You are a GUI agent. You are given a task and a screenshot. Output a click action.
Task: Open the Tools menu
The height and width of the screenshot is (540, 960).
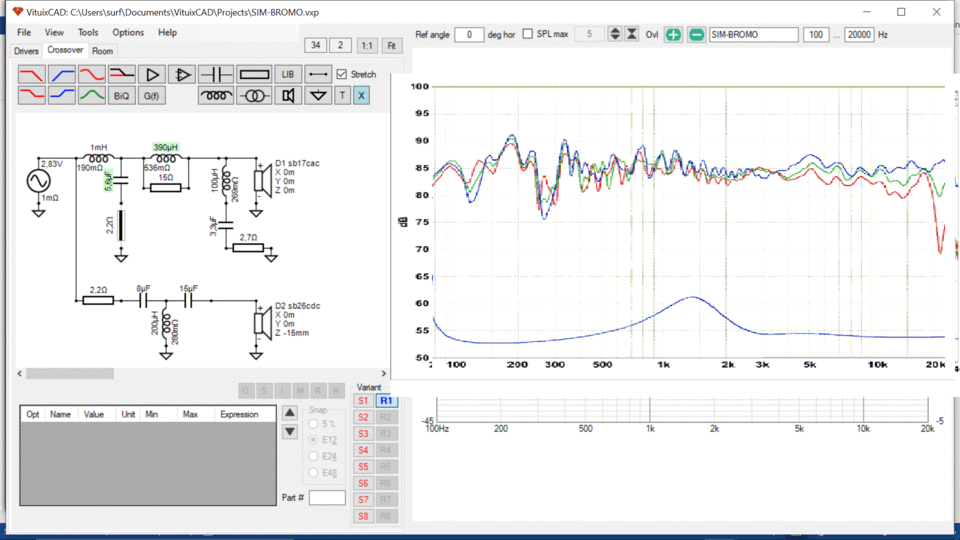(88, 32)
